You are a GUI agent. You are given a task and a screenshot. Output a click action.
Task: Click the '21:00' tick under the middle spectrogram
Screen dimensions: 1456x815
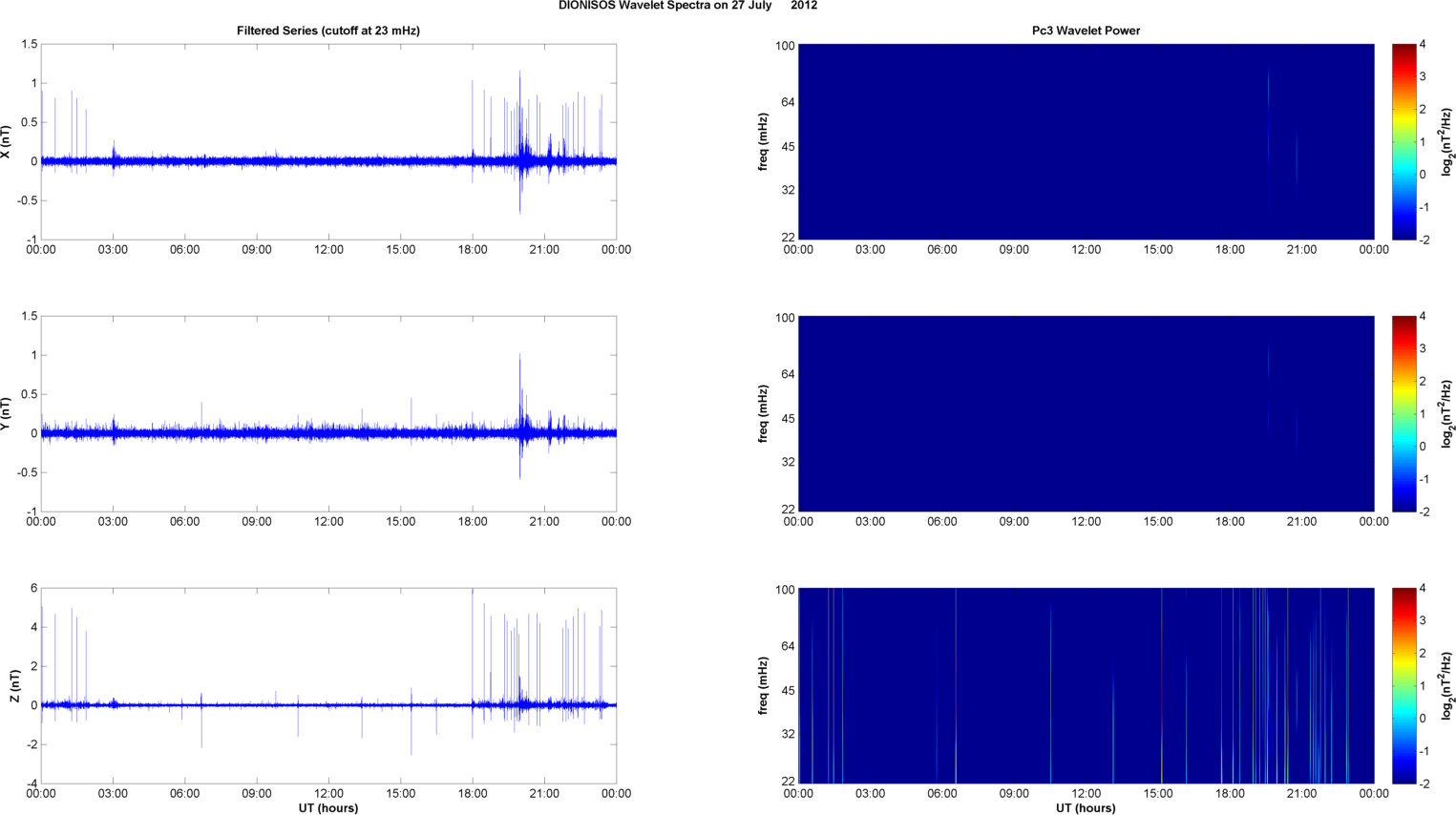(x=1301, y=522)
